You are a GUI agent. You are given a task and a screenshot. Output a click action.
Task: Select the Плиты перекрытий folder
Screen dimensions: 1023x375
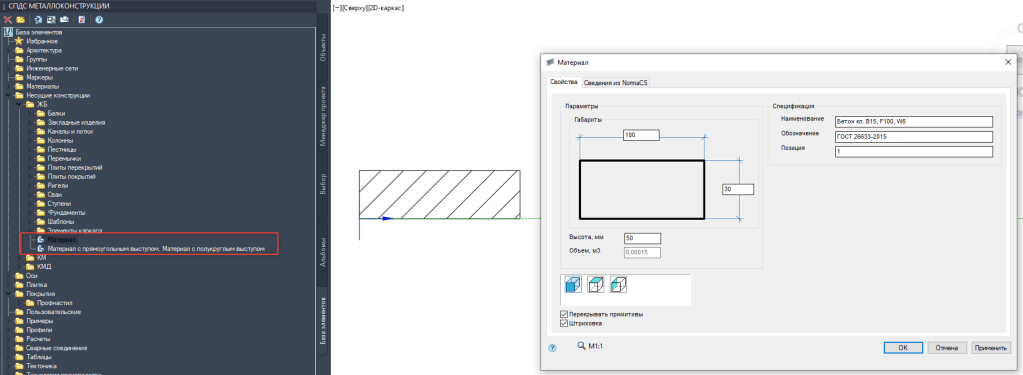coord(74,168)
